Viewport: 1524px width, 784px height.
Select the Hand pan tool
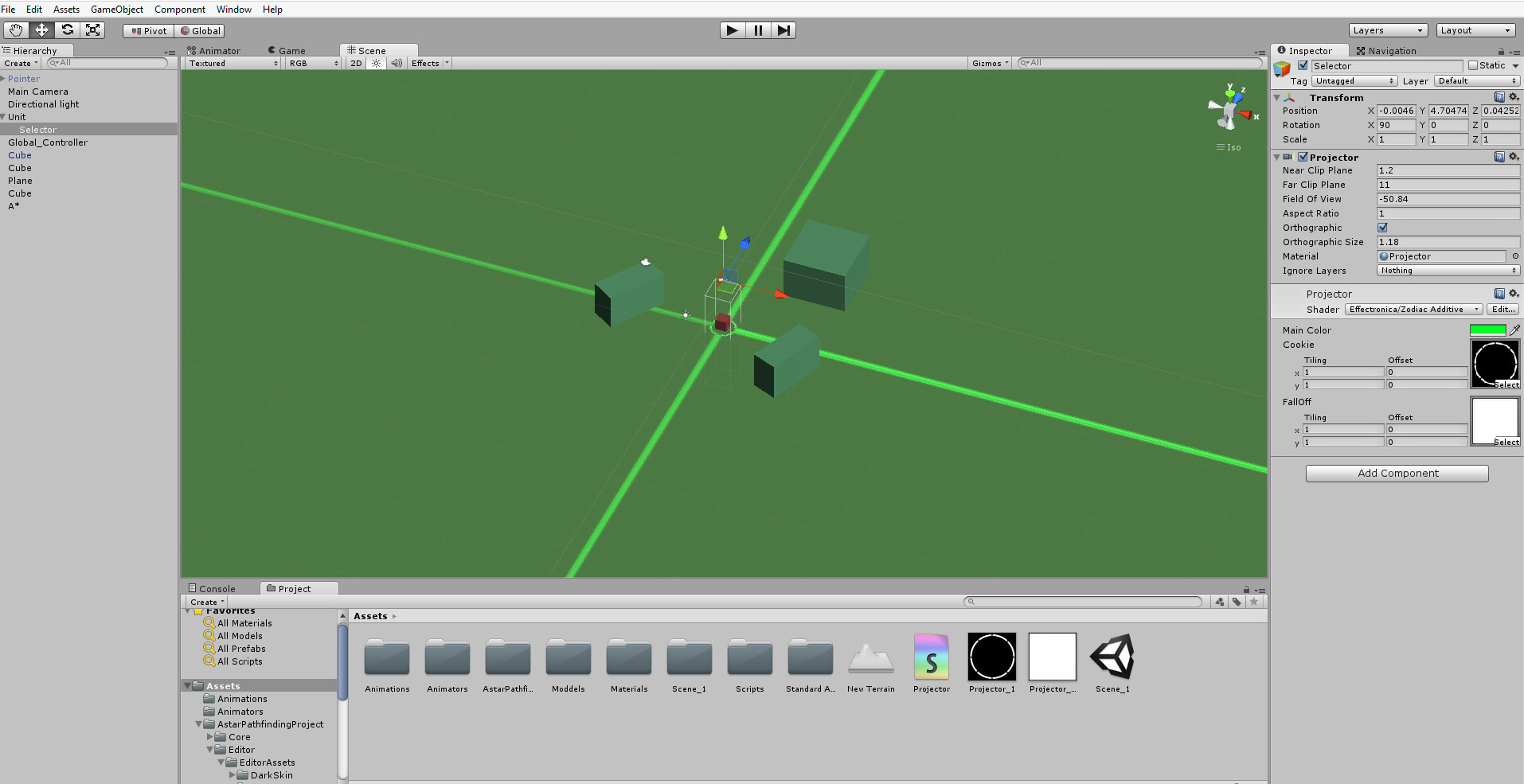tap(16, 29)
